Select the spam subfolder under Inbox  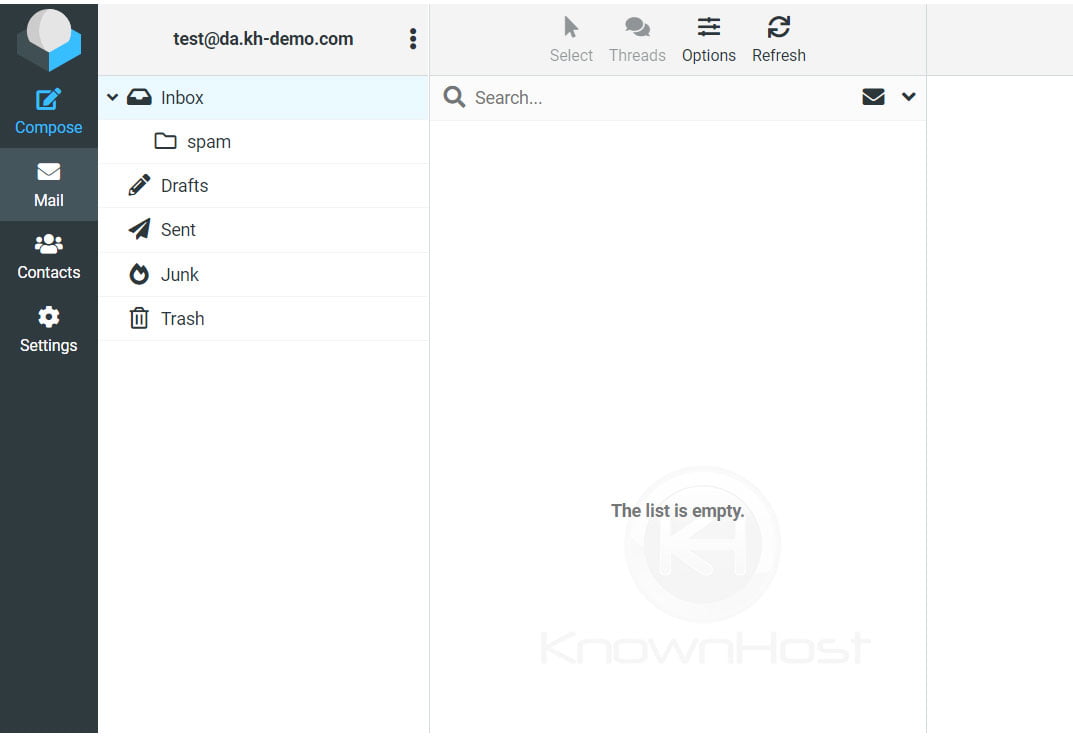click(210, 141)
